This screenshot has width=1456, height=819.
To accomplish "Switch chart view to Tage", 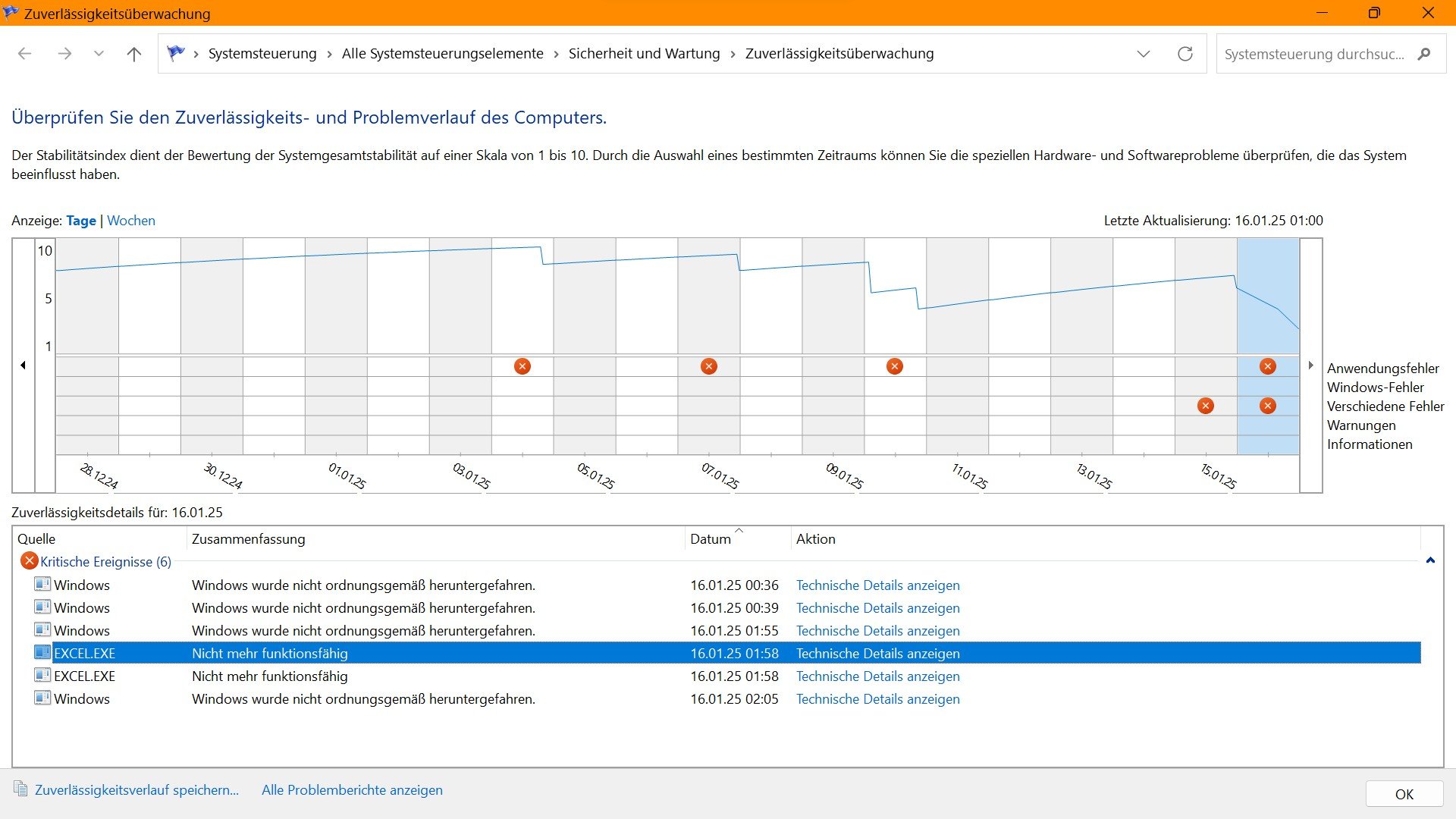I will pyautogui.click(x=80, y=221).
